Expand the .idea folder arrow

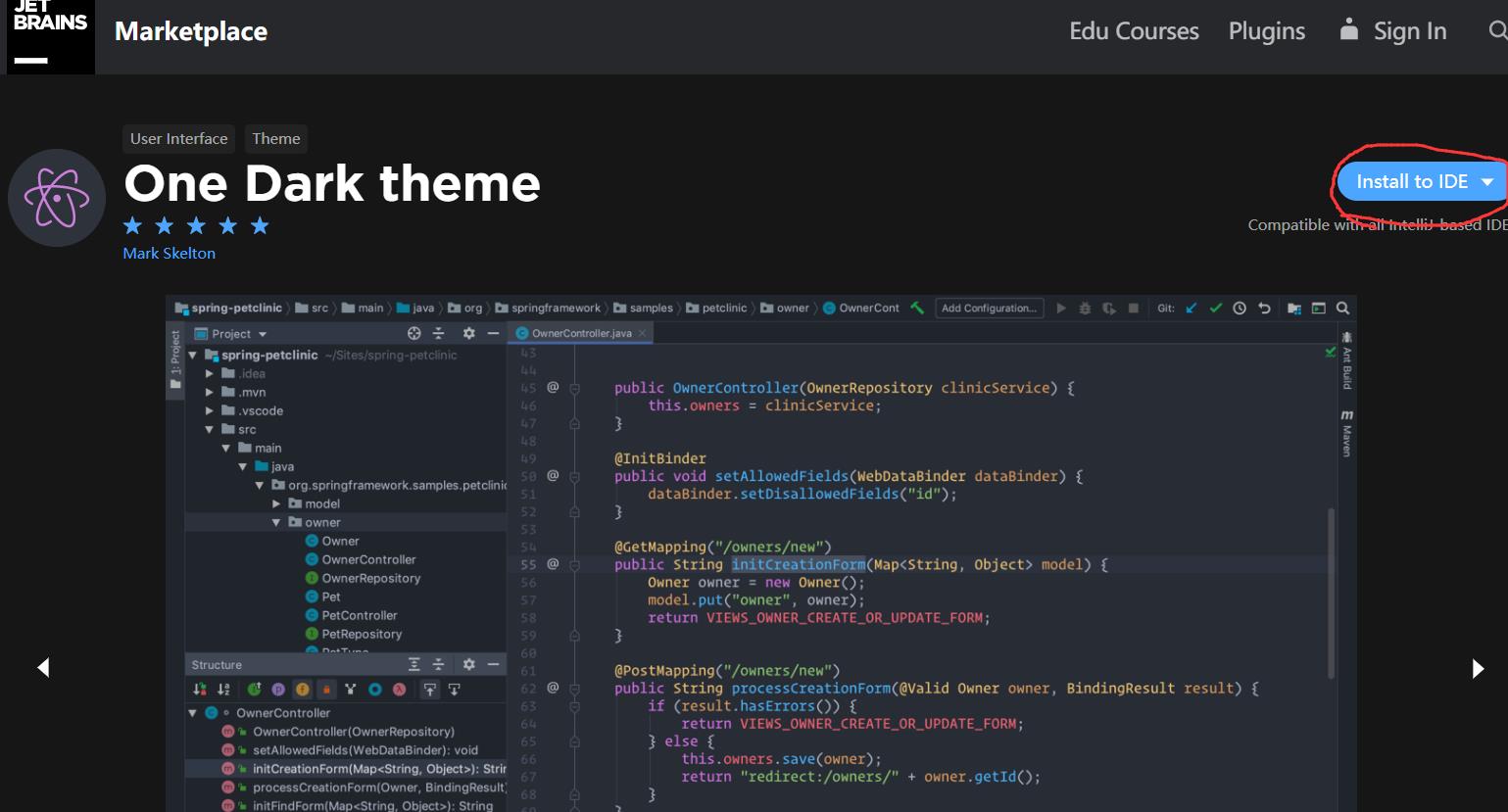point(209,373)
